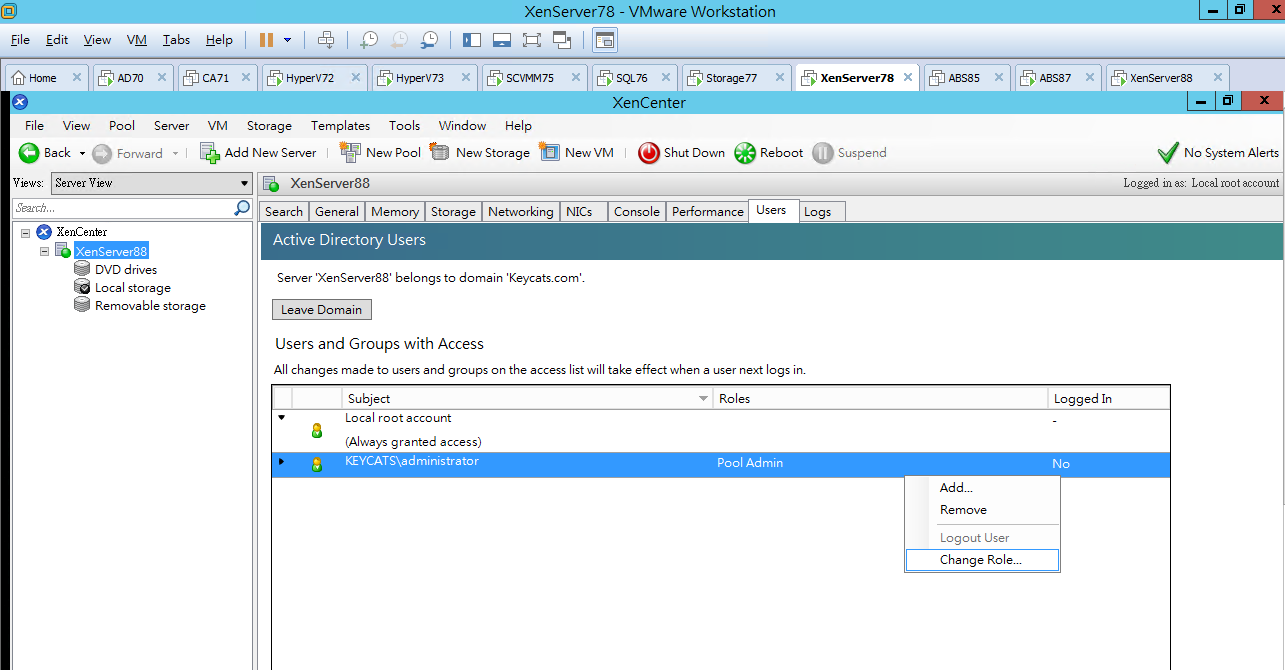
Task: Choose Remove from the context menu
Action: (x=982, y=510)
